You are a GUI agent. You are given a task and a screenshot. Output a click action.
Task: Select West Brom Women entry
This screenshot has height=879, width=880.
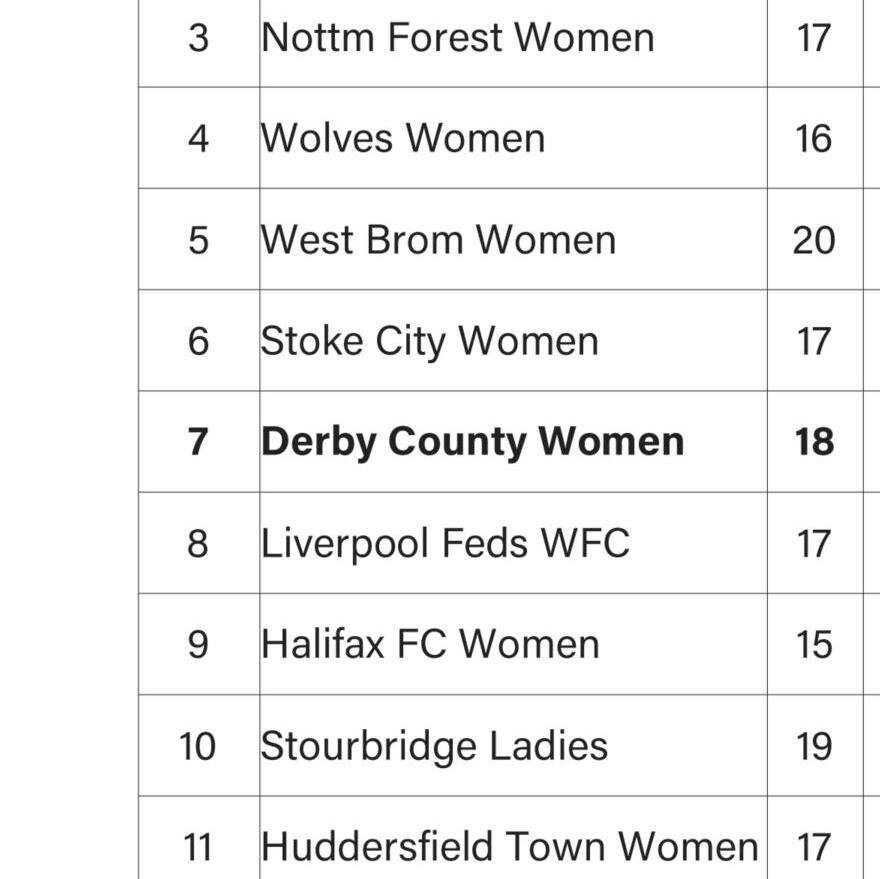point(438,240)
